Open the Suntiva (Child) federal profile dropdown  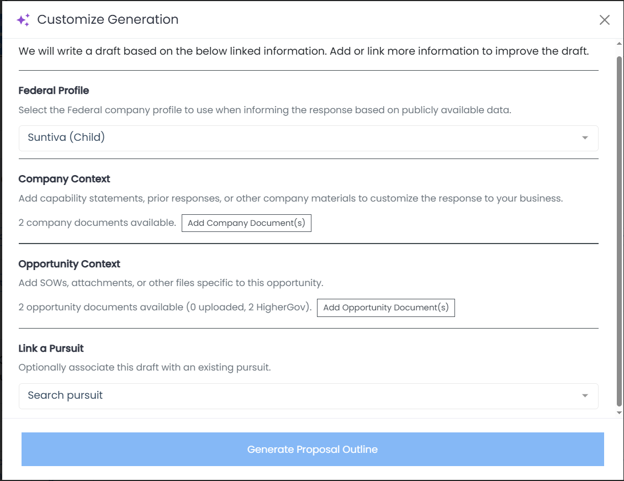[x=308, y=138]
